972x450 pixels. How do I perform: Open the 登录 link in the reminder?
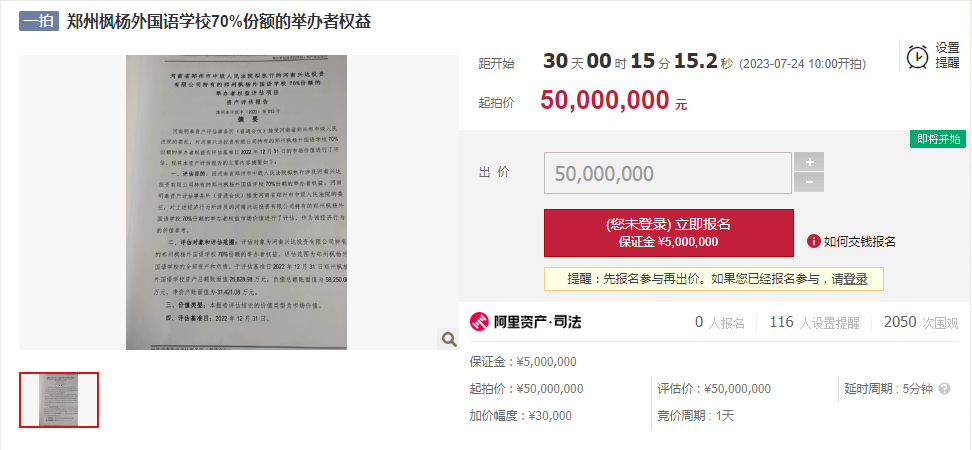pyautogui.click(x=855, y=280)
